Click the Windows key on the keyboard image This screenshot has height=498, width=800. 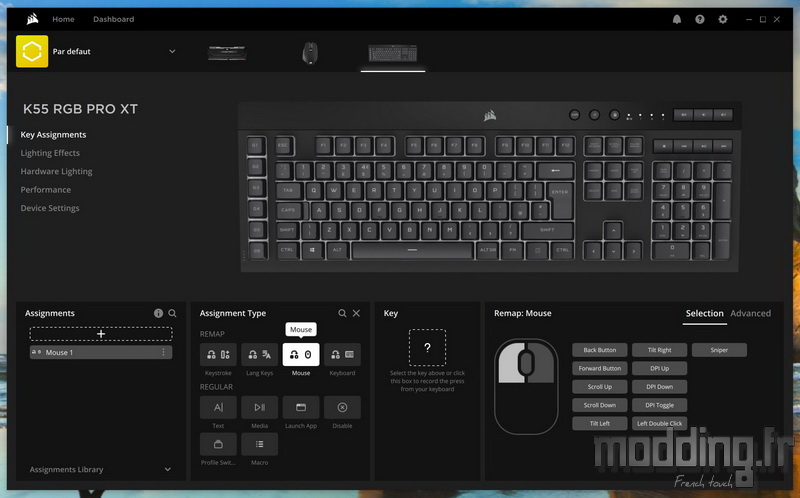pyautogui.click(x=312, y=250)
